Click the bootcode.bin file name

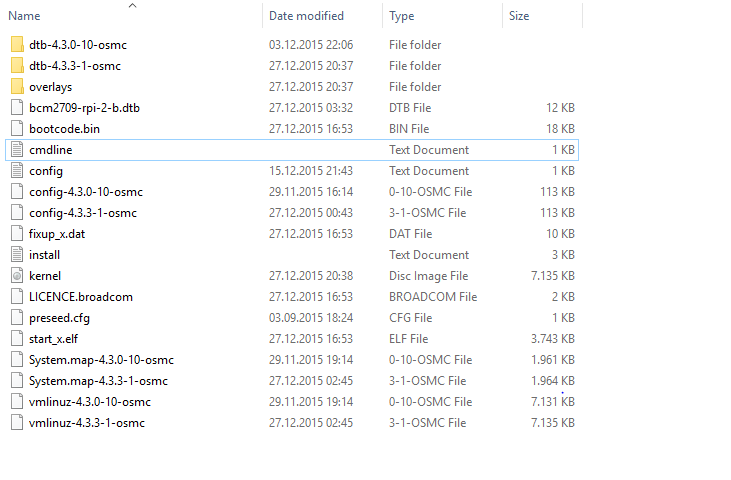coord(64,129)
